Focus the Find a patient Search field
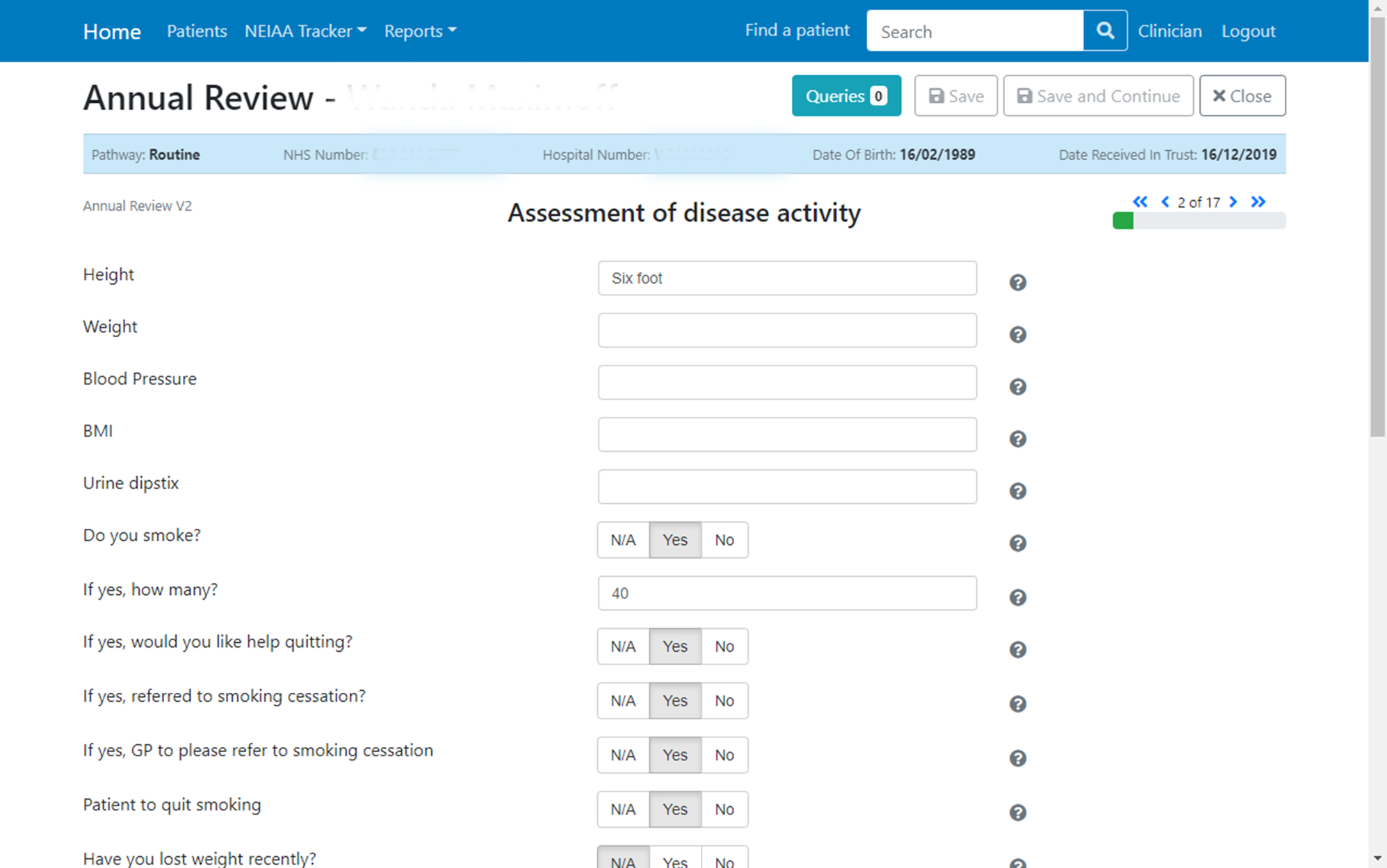 coord(975,31)
